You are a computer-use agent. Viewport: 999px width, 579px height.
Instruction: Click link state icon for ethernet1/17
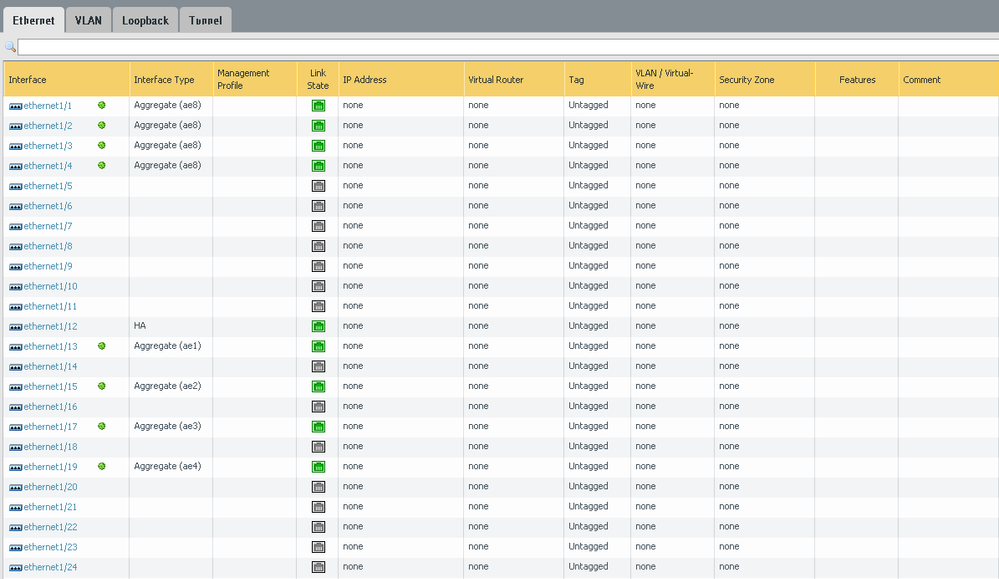(x=318, y=426)
